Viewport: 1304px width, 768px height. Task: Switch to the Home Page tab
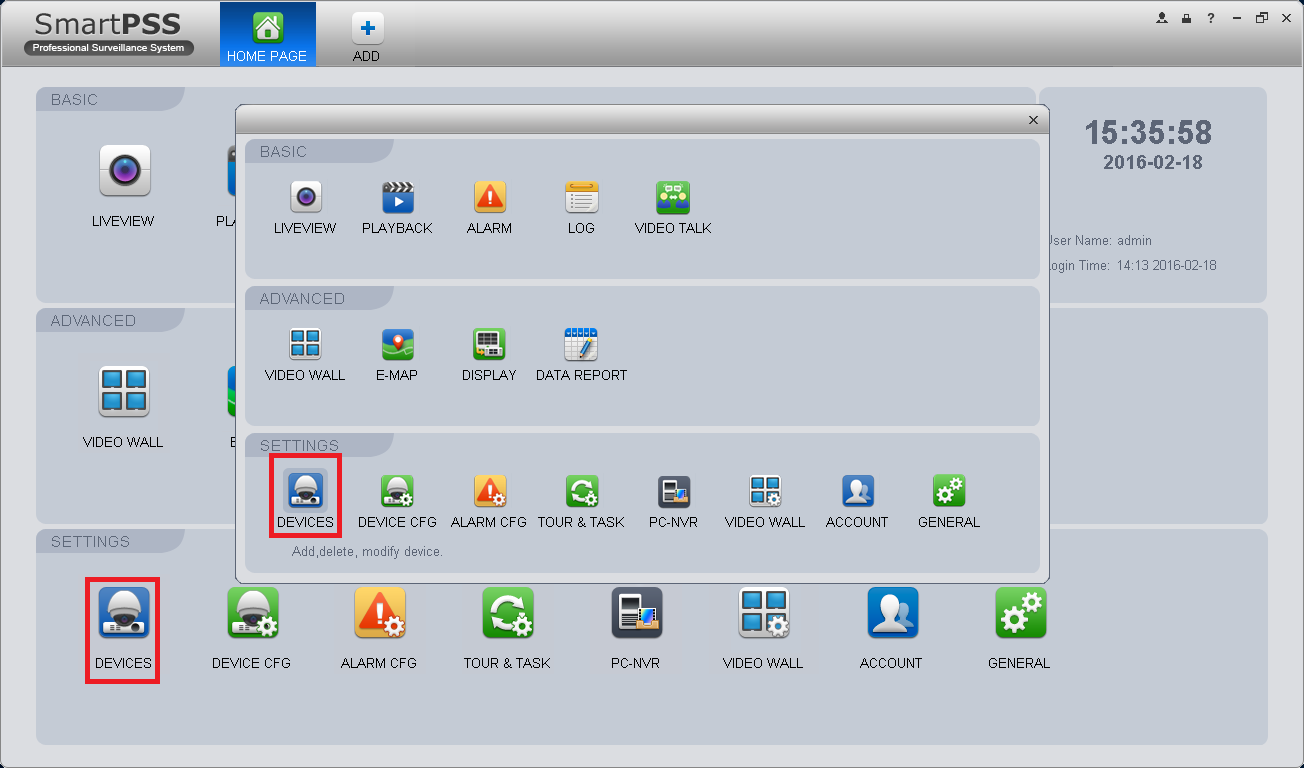(x=267, y=35)
